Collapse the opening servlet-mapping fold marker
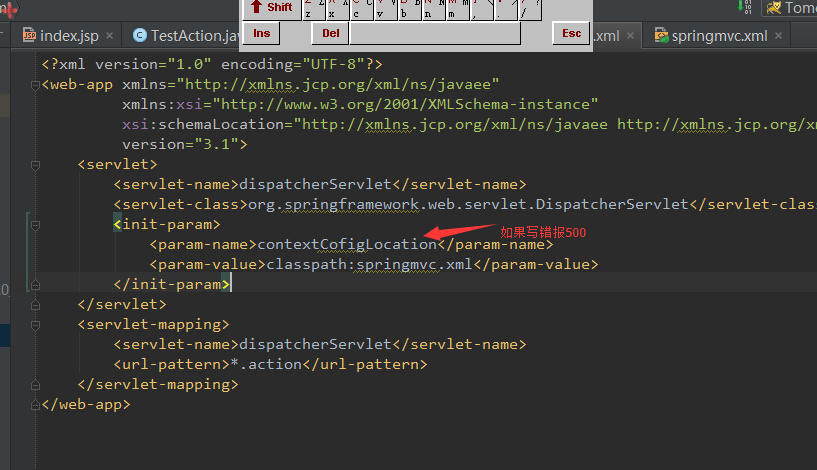Image resolution: width=817 pixels, height=470 pixels. click(35, 325)
